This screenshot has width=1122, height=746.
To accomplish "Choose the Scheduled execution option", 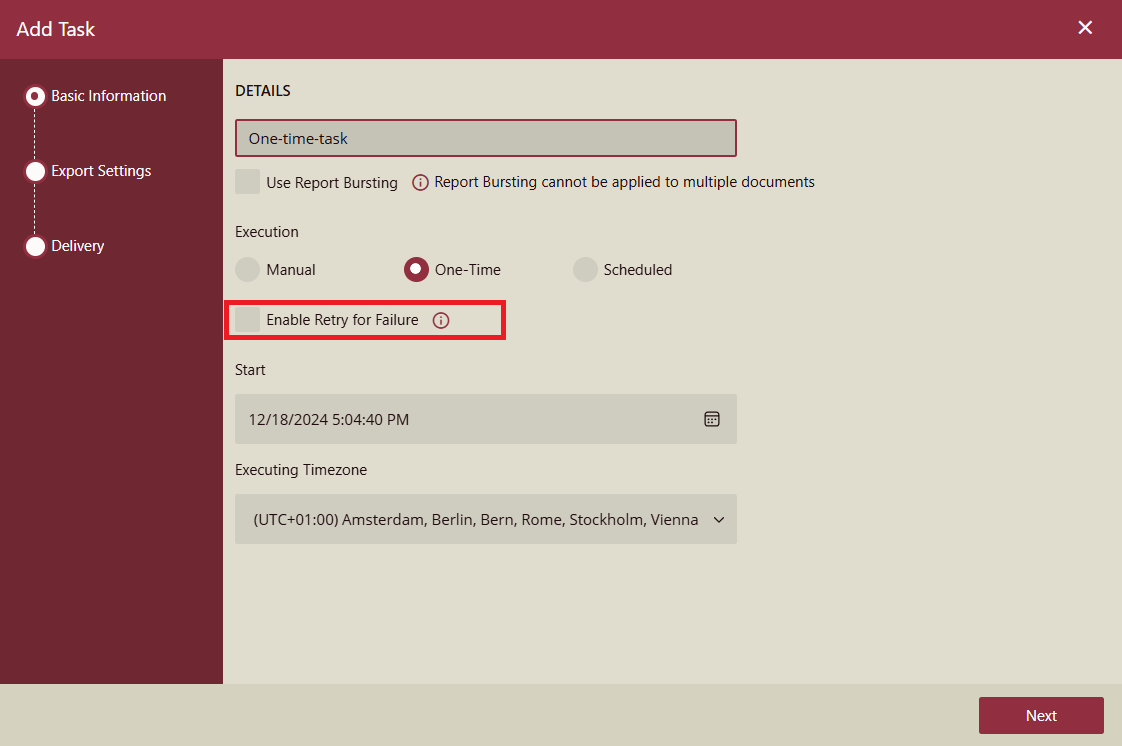I will [585, 270].
